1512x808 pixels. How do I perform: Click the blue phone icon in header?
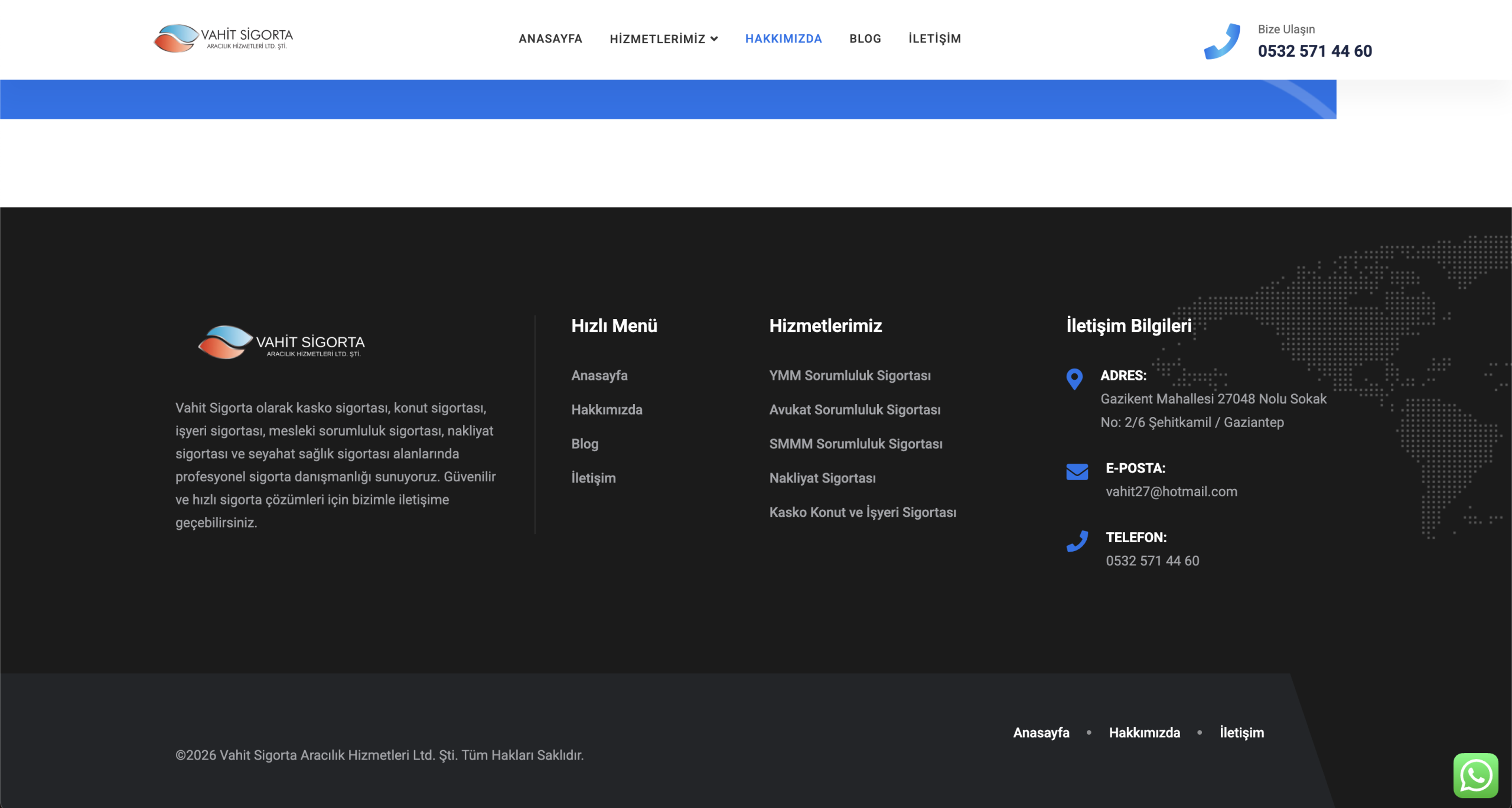click(1222, 41)
